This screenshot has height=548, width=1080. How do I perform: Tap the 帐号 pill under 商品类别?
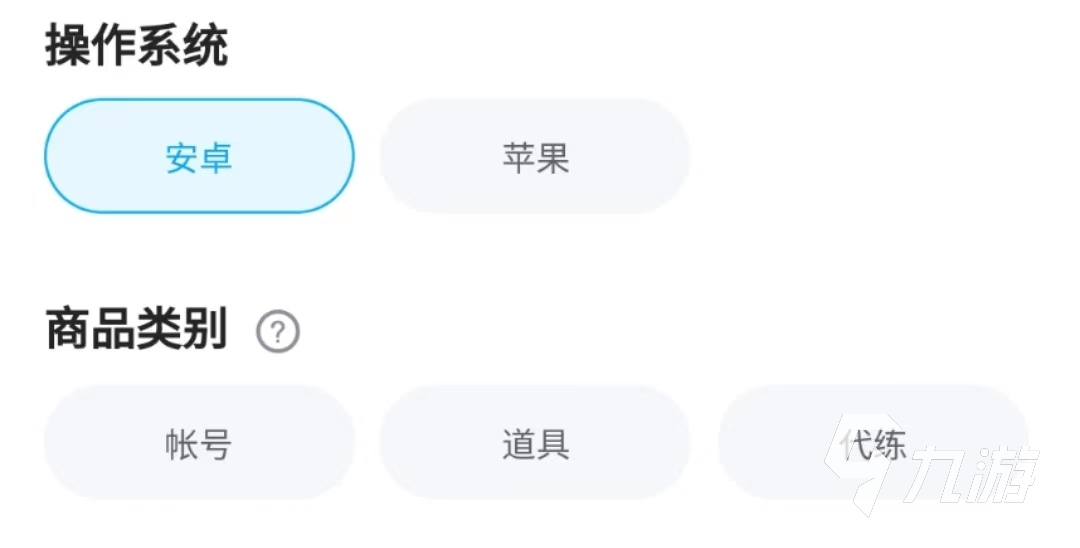(x=199, y=443)
